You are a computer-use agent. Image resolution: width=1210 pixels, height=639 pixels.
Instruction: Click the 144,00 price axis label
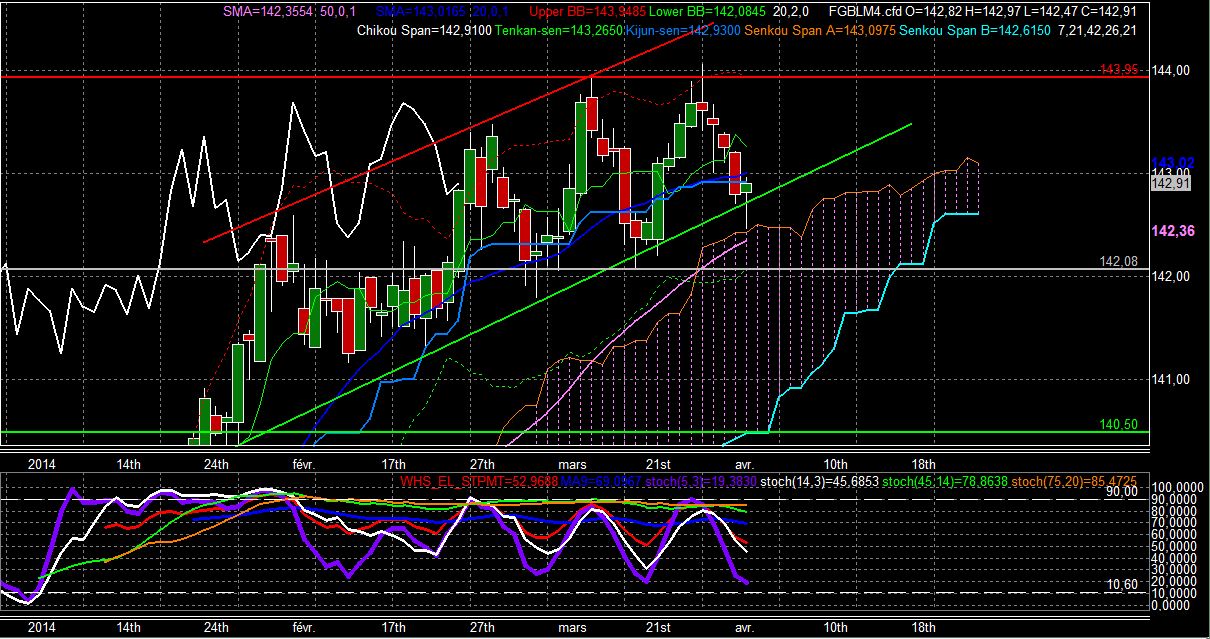point(1170,70)
